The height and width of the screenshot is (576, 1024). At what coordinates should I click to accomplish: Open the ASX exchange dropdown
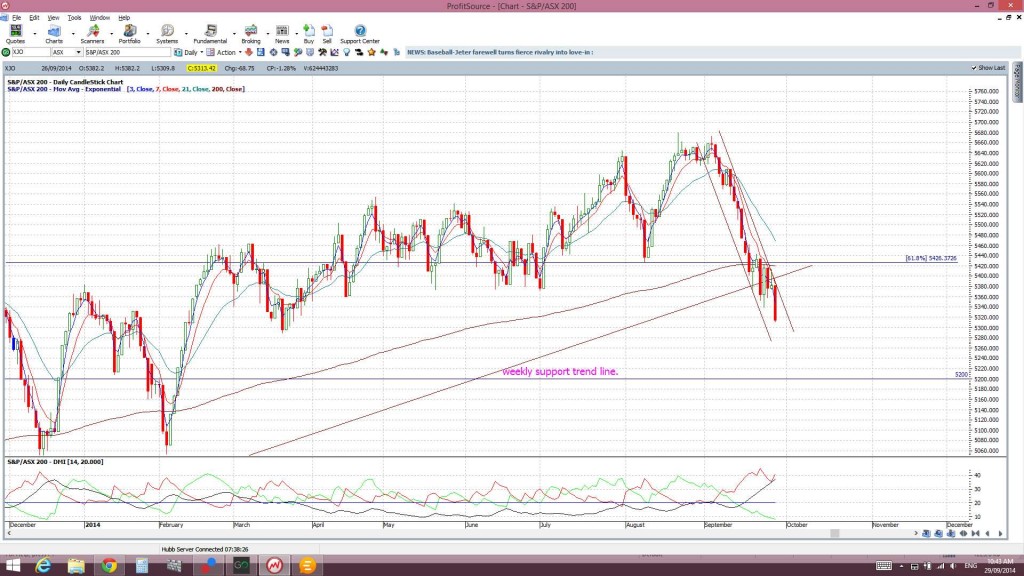pos(78,52)
